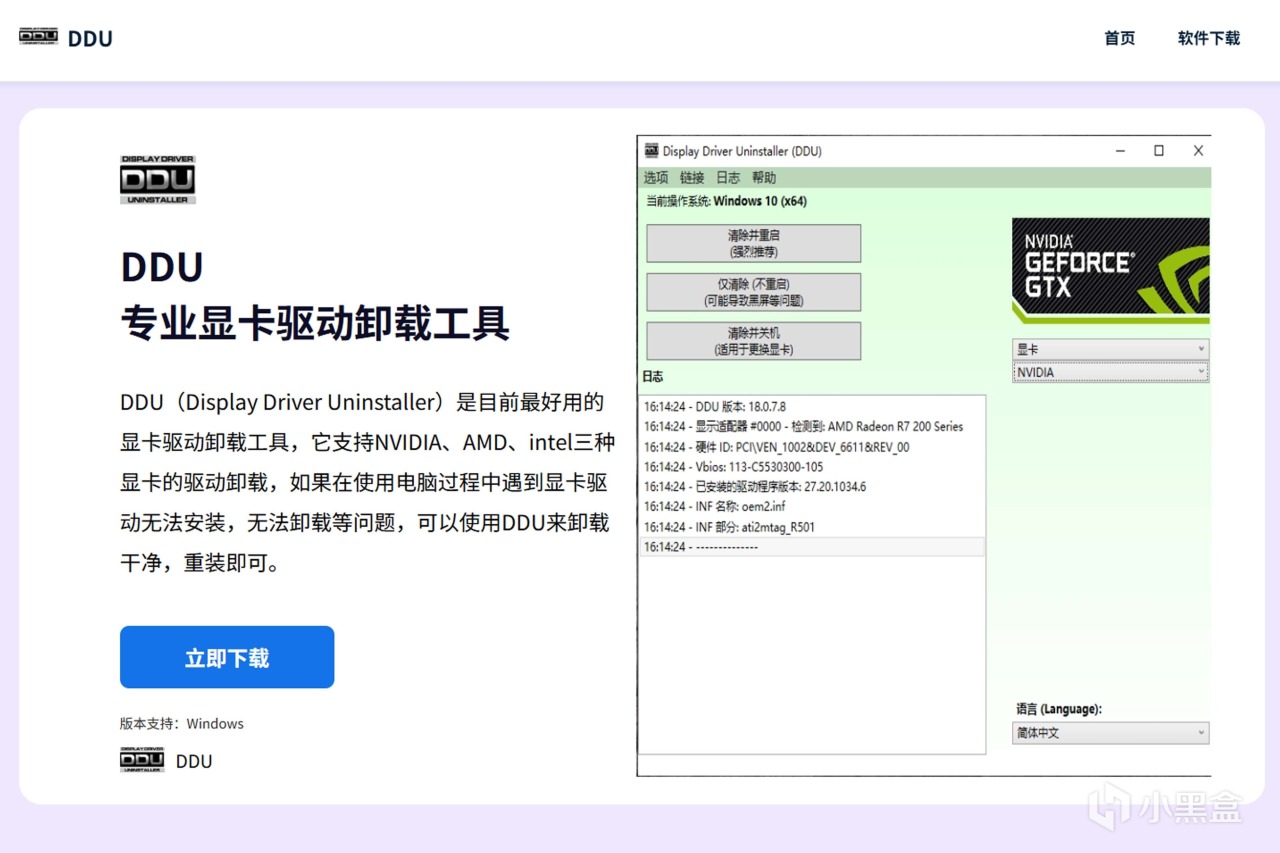Click the 当前操作系统: Windows 10 (x64) label
The width and height of the screenshot is (1280, 853).
726,201
